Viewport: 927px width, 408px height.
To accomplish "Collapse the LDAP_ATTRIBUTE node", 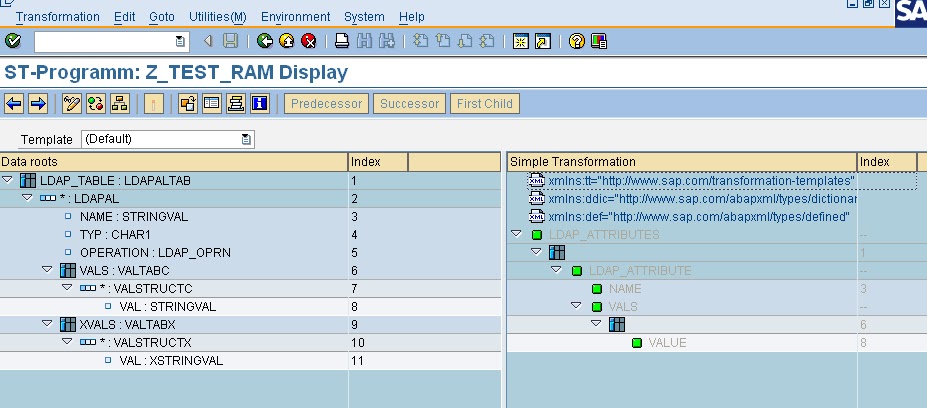I will (556, 270).
